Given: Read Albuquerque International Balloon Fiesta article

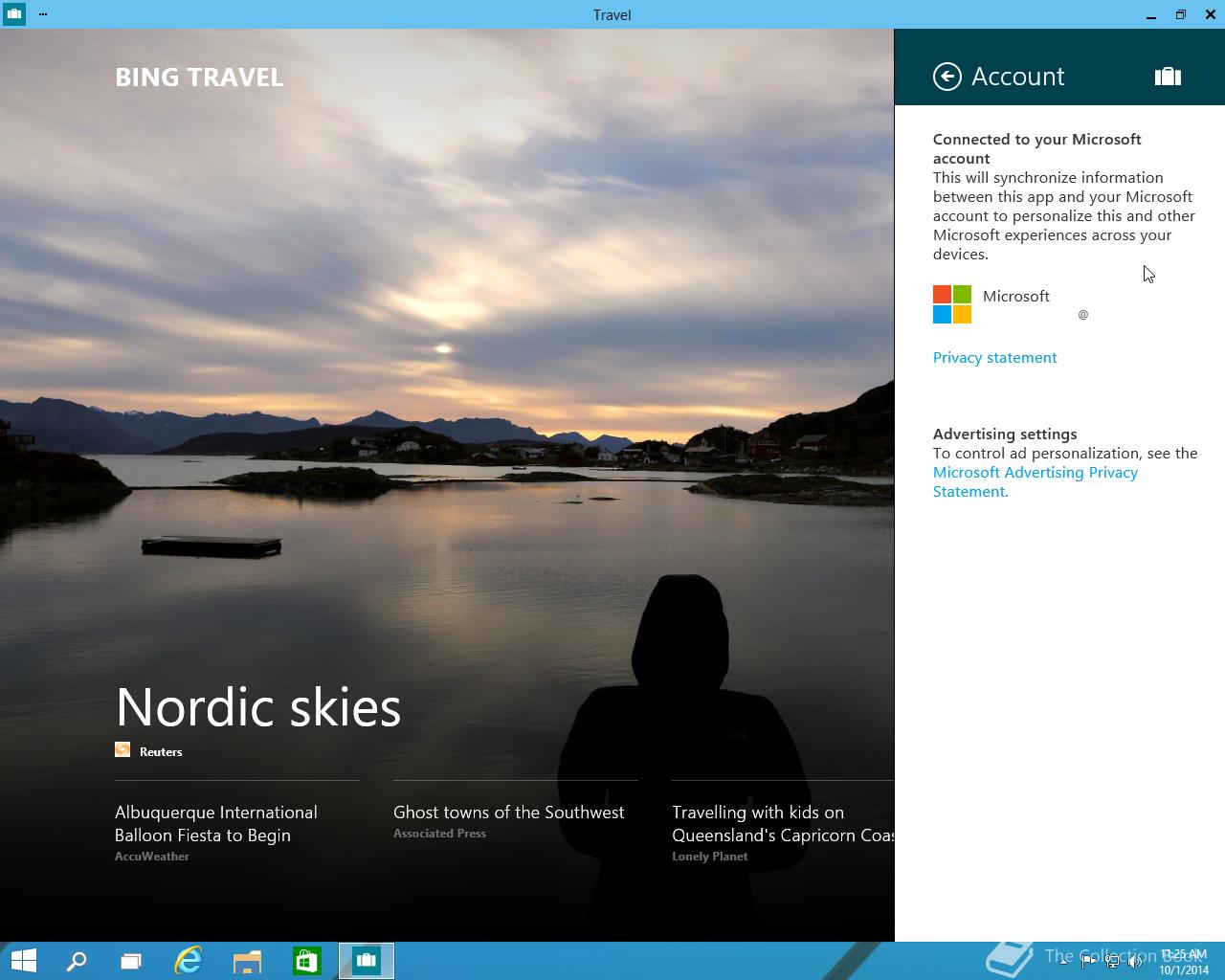Looking at the screenshot, I should [216, 824].
